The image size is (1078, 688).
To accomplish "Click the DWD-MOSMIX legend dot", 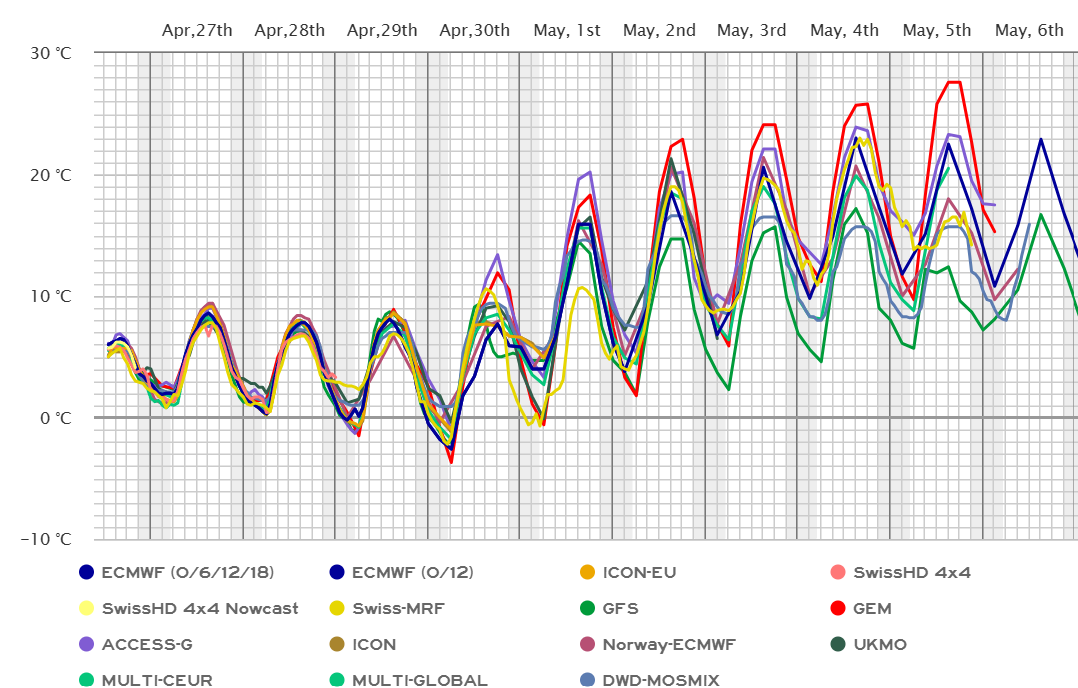I will (589, 681).
